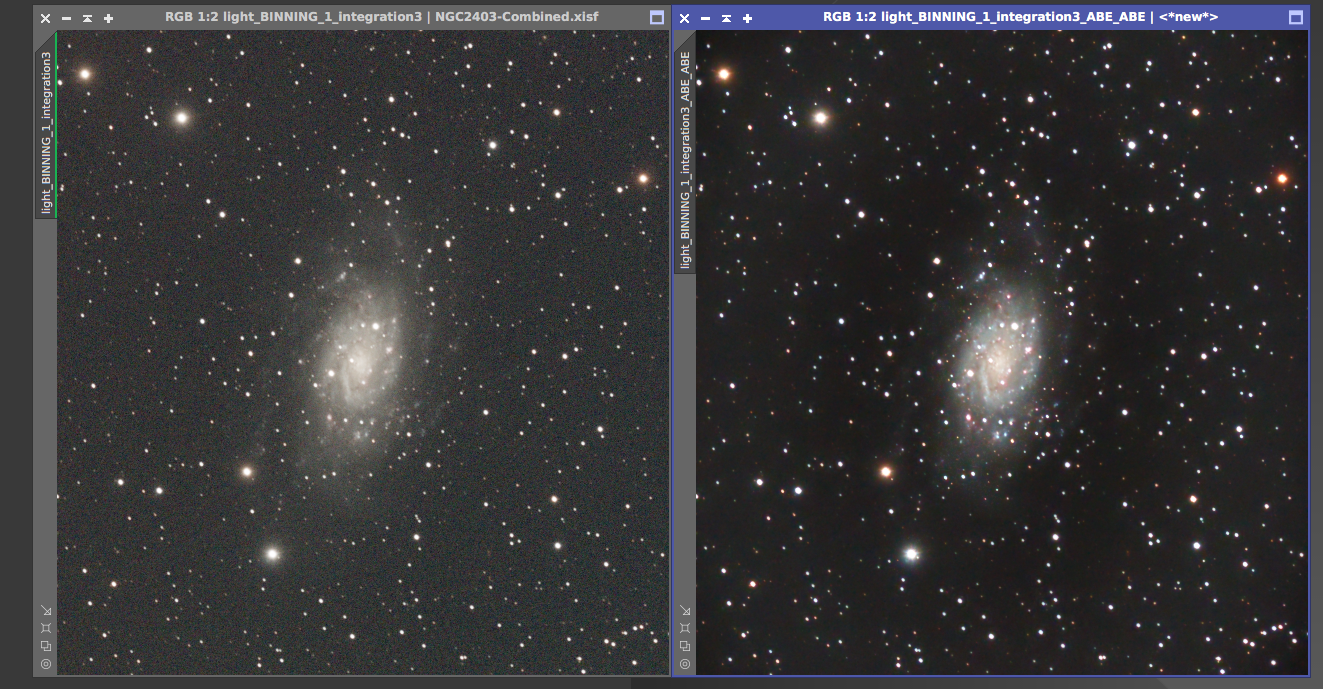Maximize NGC2403-Combined.xisf window with plus button
Image resolution: width=1323 pixels, height=689 pixels.
click(108, 18)
